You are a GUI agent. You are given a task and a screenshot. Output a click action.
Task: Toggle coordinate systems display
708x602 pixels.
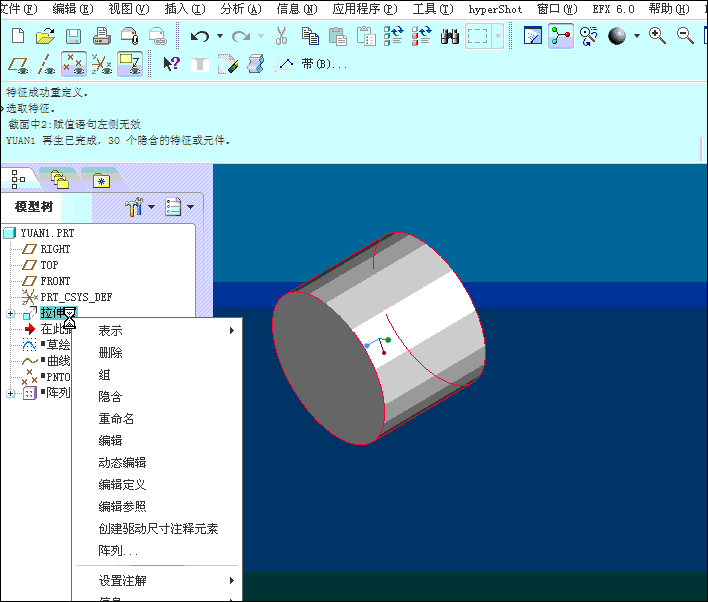point(102,64)
